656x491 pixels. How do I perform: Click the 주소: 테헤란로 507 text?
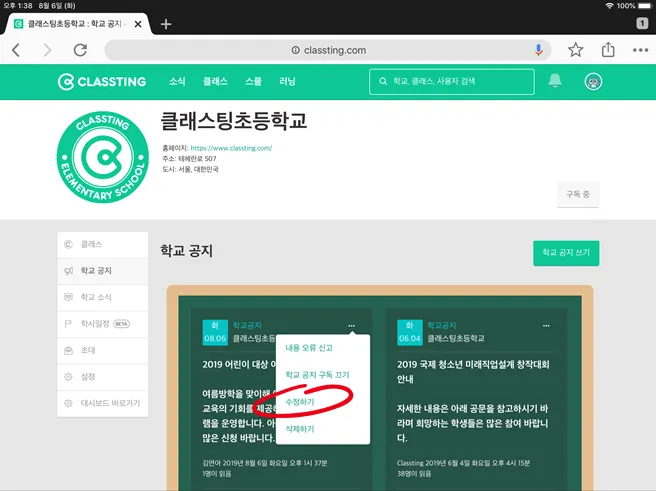click(189, 159)
